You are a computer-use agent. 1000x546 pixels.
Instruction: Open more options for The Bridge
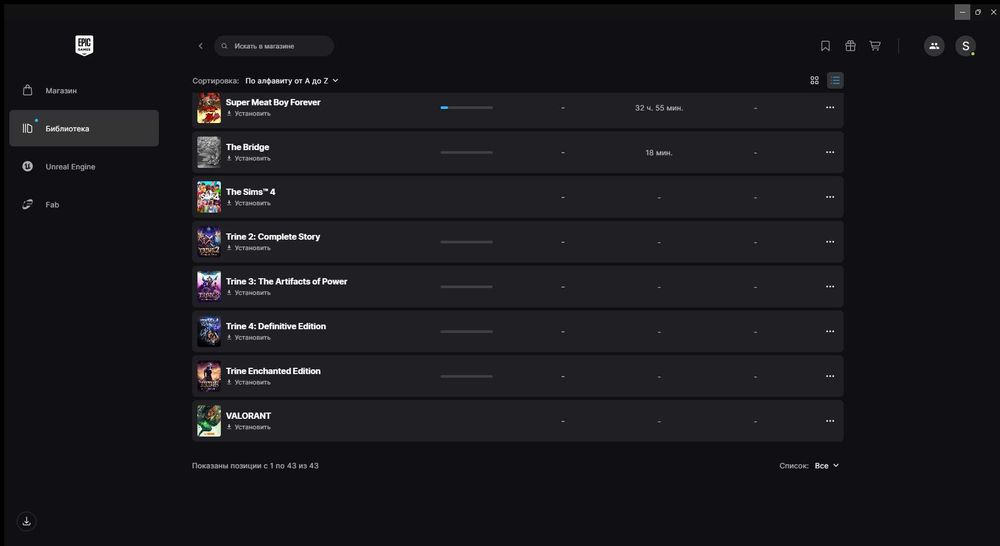pos(830,152)
